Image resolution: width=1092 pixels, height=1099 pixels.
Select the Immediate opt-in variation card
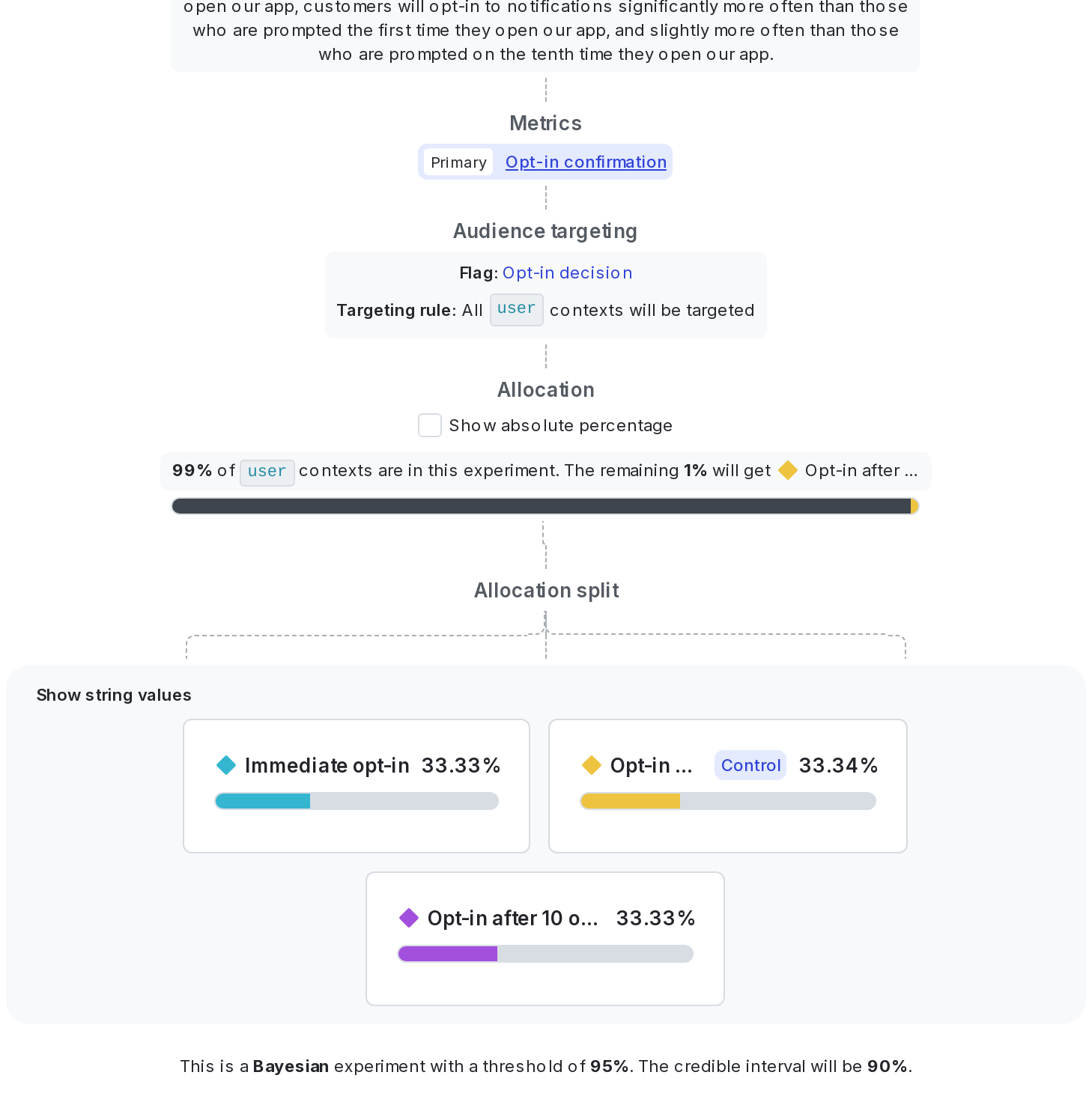coord(356,785)
